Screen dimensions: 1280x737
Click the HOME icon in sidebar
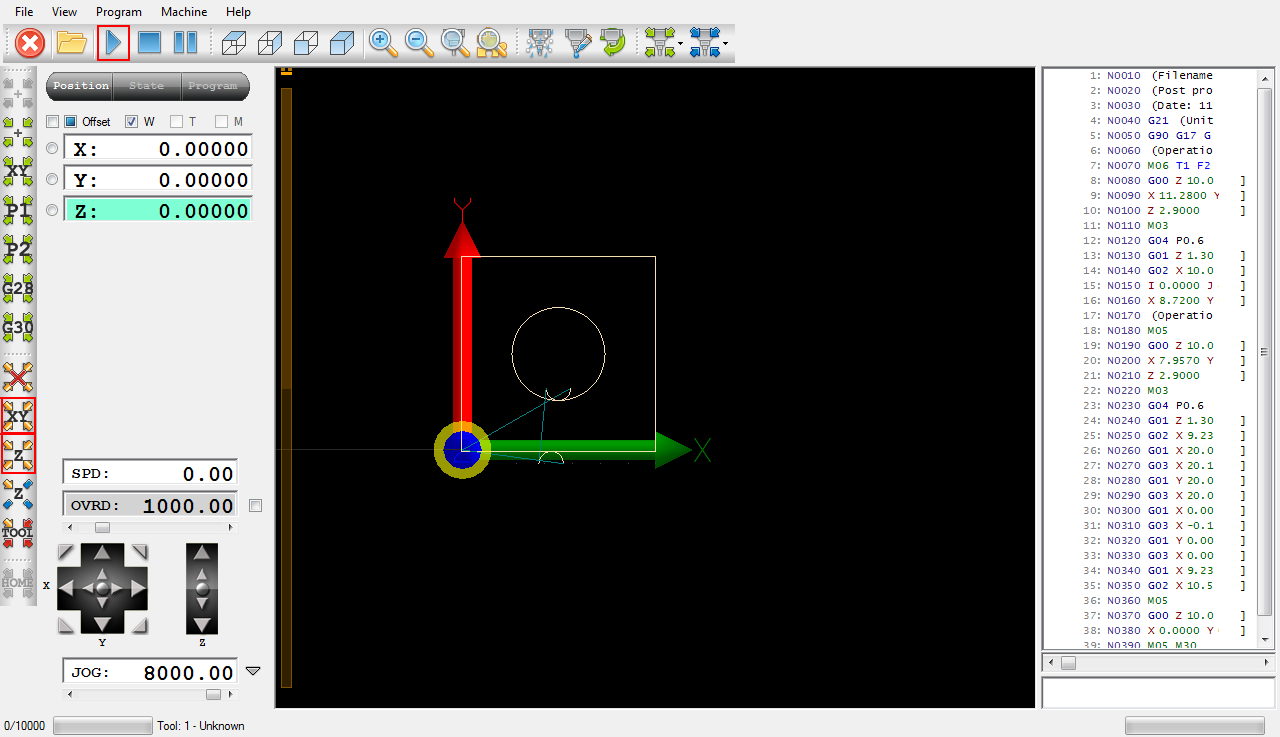pyautogui.click(x=18, y=581)
